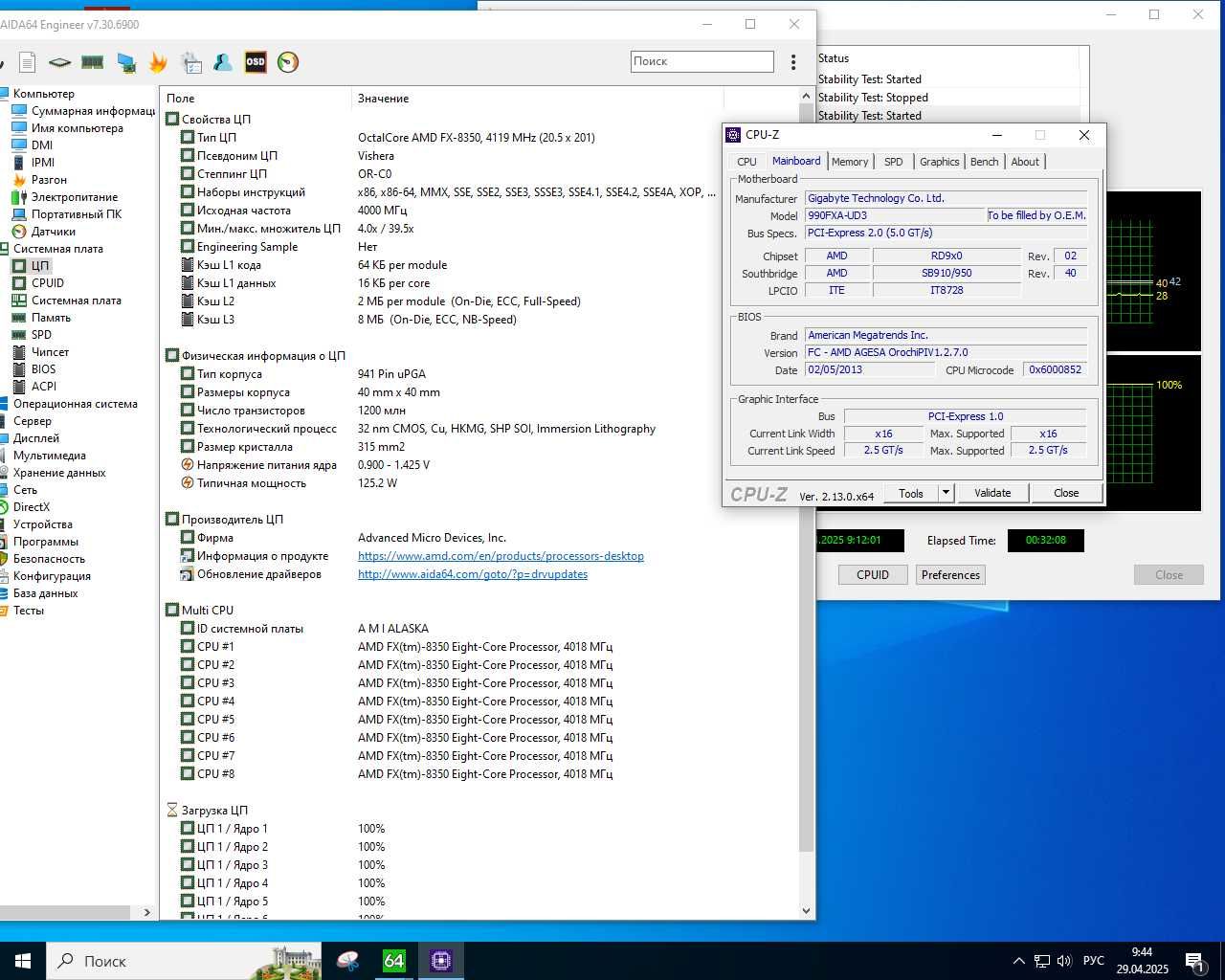This screenshot has width=1225, height=980.
Task: Open CPUID in the sidebar tree
Action: pyautogui.click(x=48, y=283)
